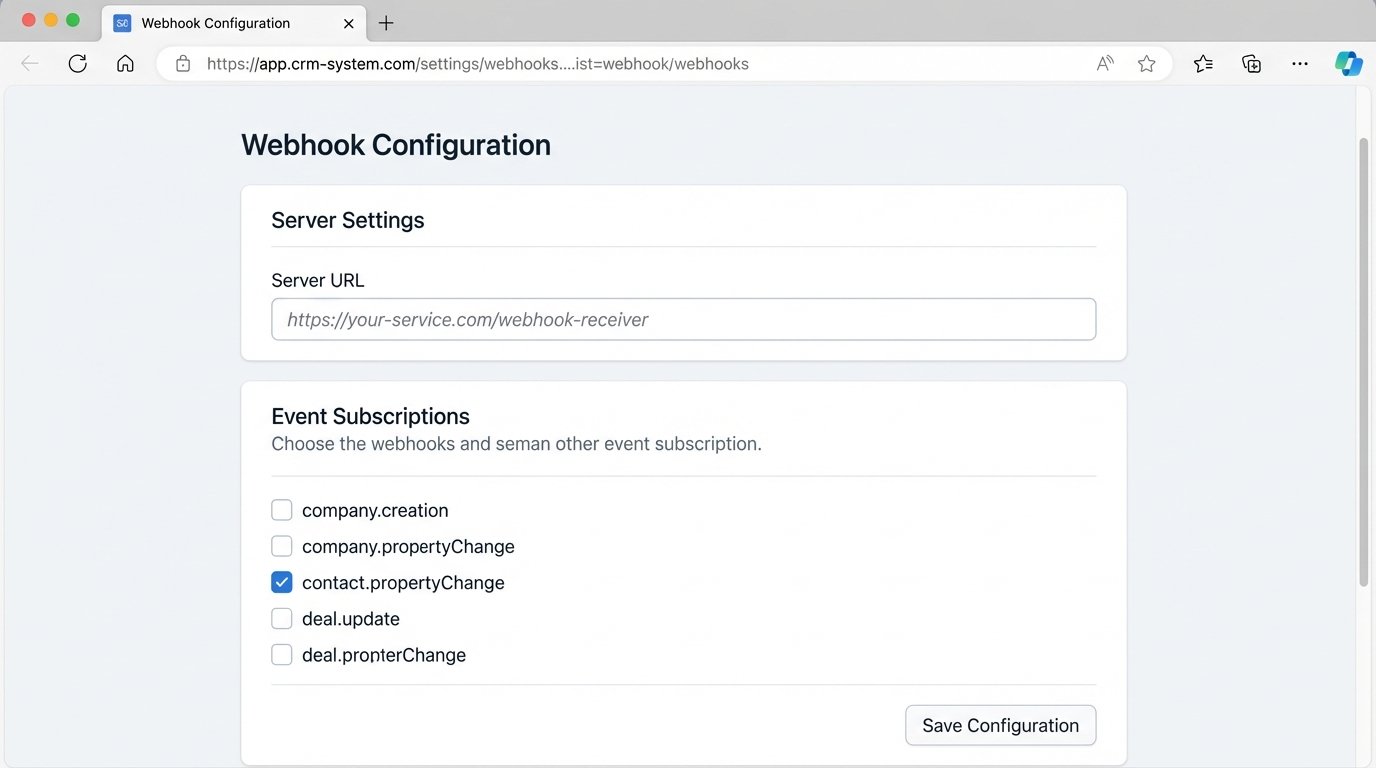Image resolution: width=1376 pixels, height=768 pixels.
Task: Open the Collections icon in toolbar
Action: 1251,64
